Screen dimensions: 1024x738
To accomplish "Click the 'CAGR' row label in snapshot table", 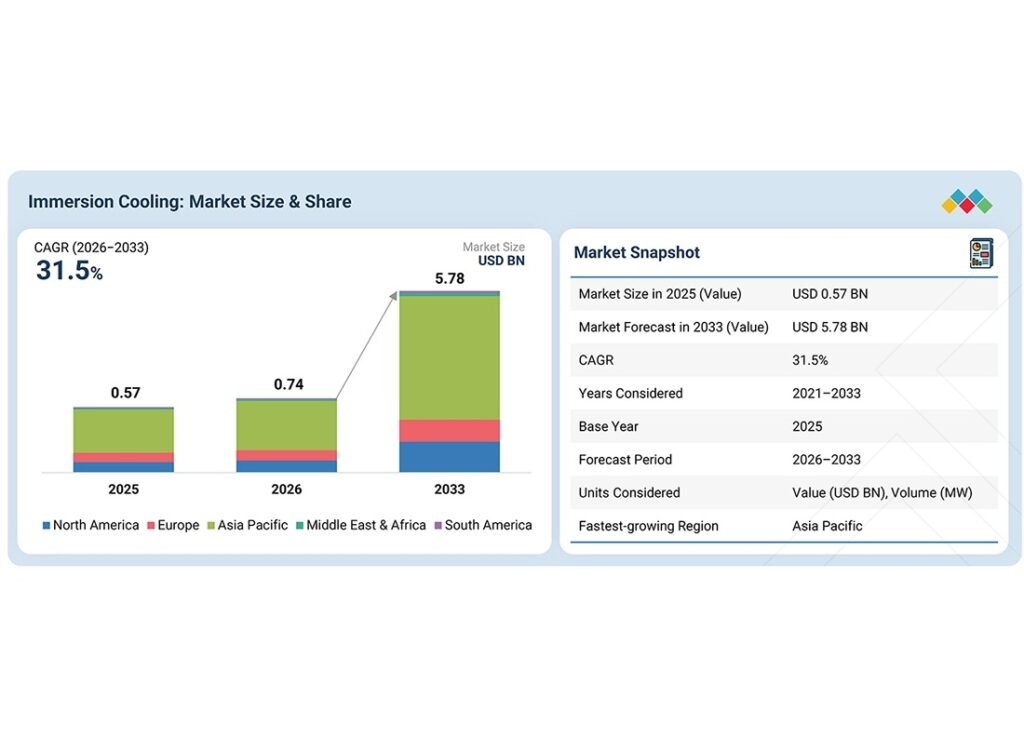I will 596,361.
